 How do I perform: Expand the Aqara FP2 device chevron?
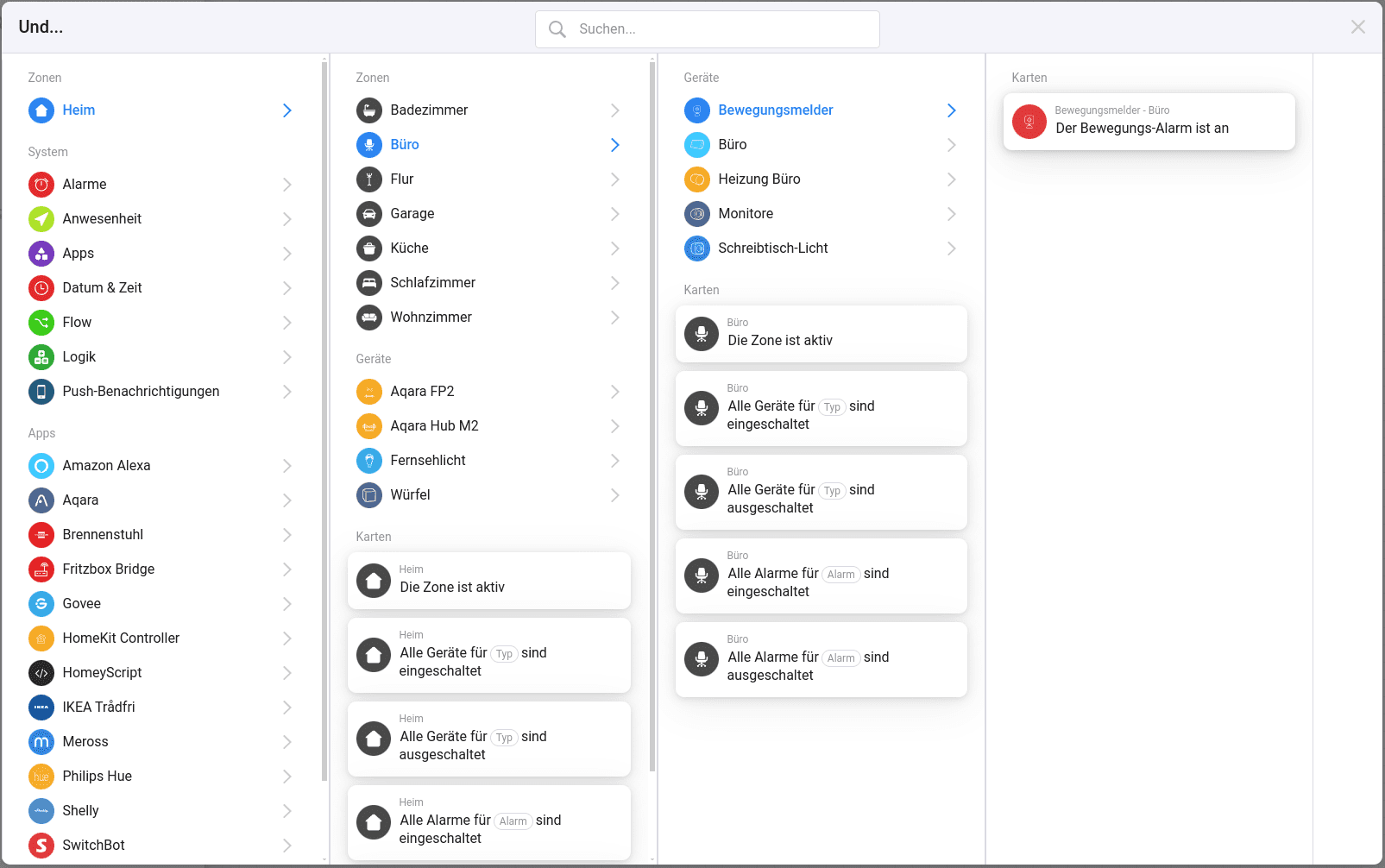click(x=615, y=392)
